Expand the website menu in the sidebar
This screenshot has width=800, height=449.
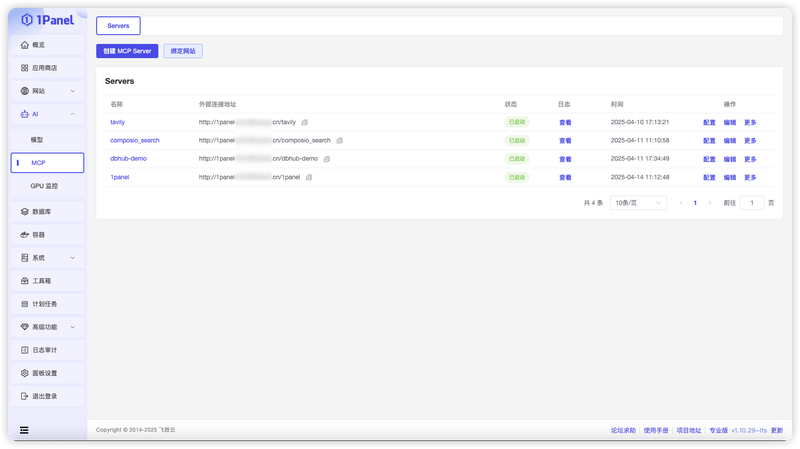click(x=47, y=91)
